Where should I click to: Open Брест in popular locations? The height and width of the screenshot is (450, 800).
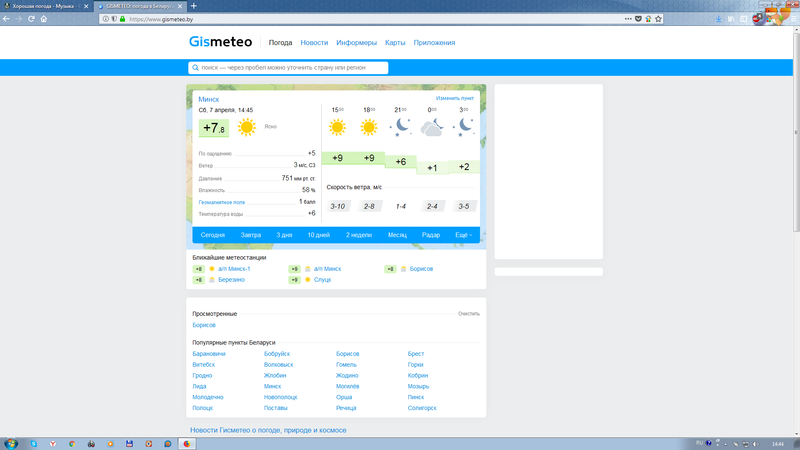(416, 354)
